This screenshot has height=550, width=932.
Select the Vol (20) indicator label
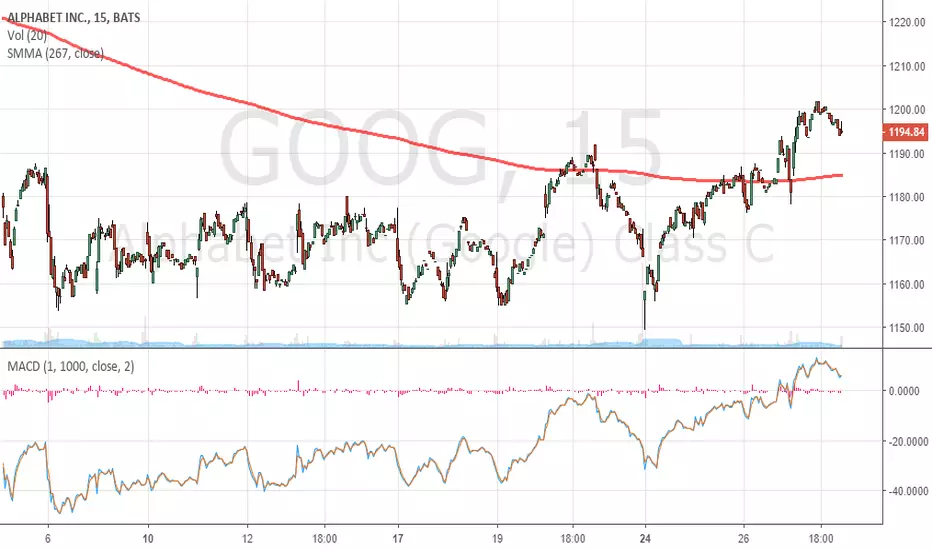coord(27,36)
